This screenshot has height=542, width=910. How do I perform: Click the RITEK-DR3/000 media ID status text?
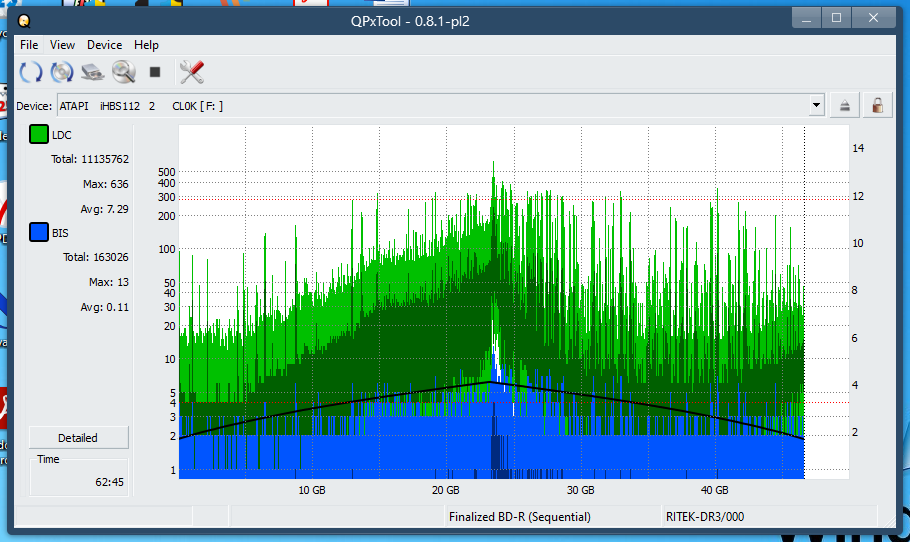705,516
